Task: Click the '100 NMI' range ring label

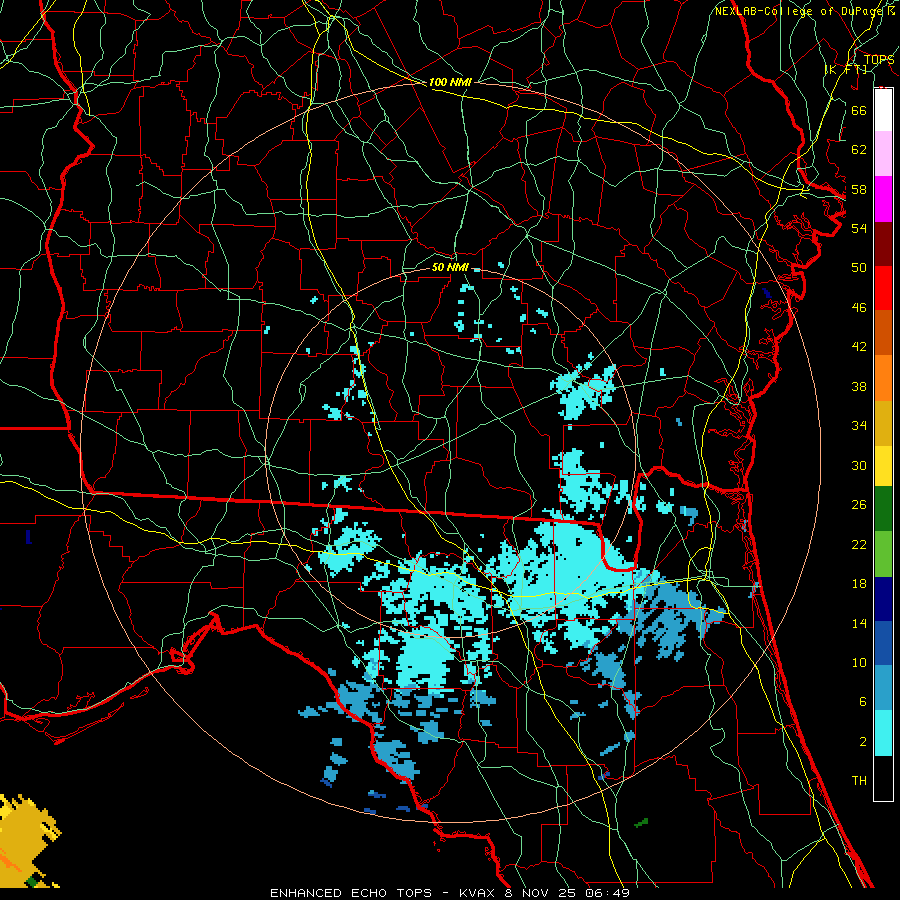Action: click(450, 82)
